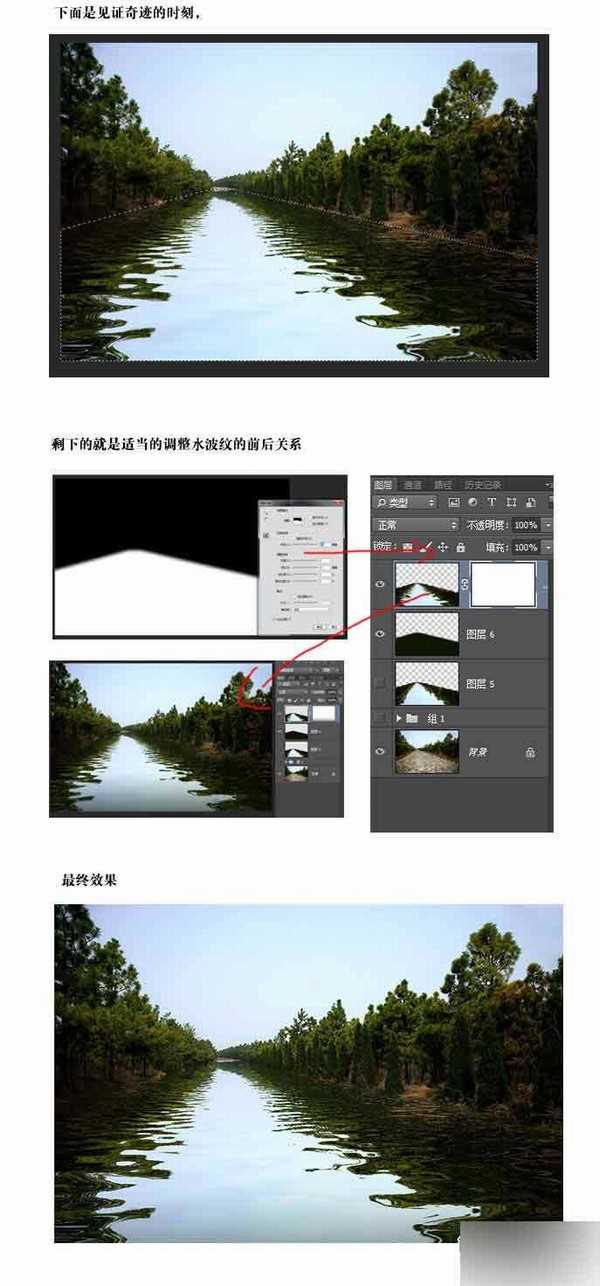Screen dimensions: 600x1286
Task: Hide the 背景 background layer eye icon
Action: (380, 752)
